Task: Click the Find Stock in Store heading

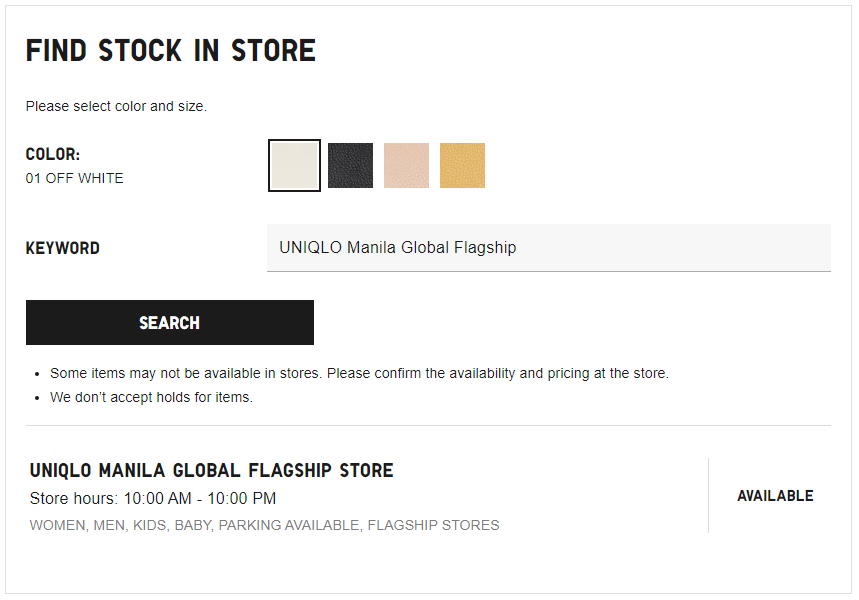Action: point(170,51)
